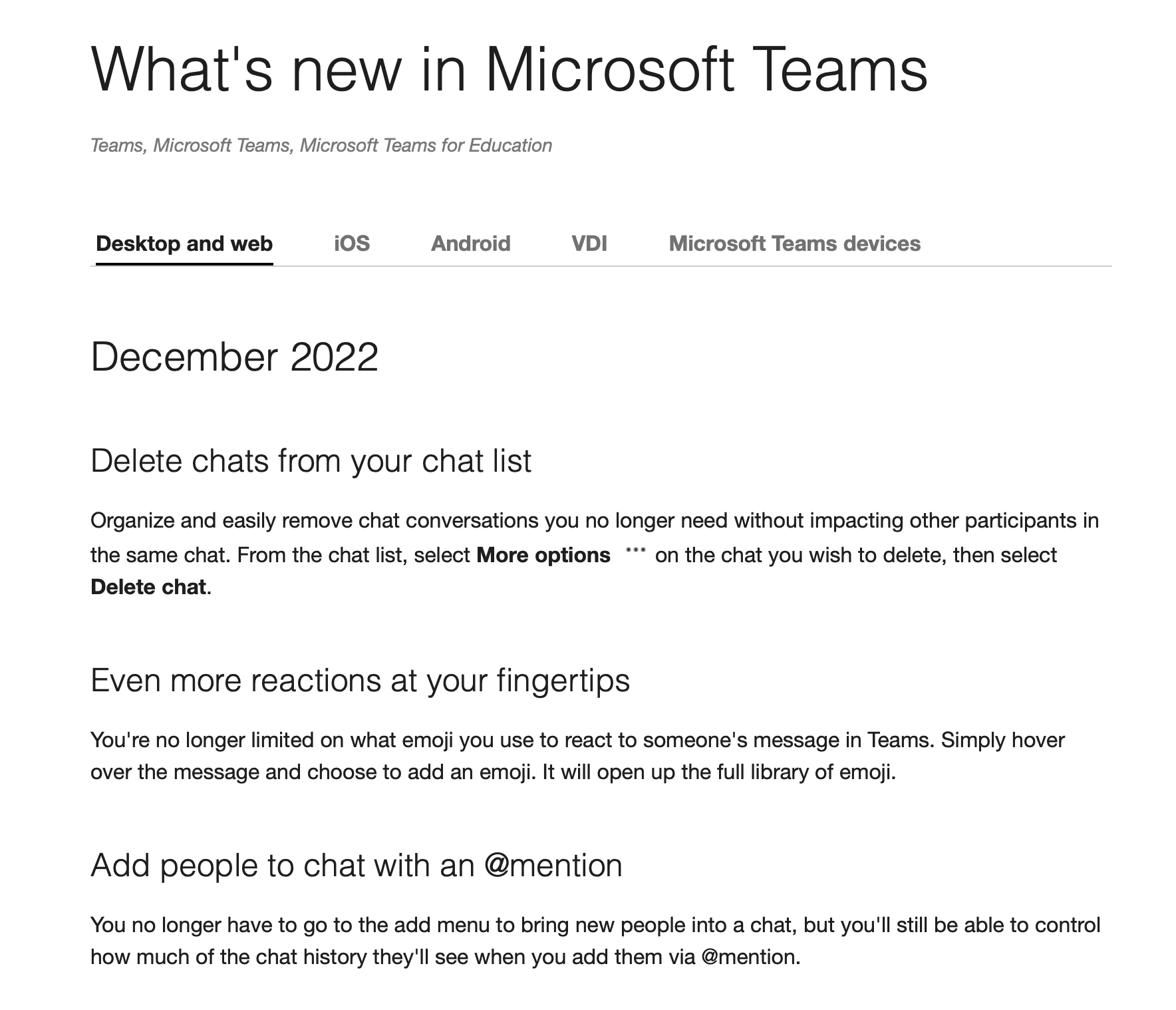Open the Microsoft Teams devices tab
The image size is (1176, 1010).
click(x=795, y=244)
